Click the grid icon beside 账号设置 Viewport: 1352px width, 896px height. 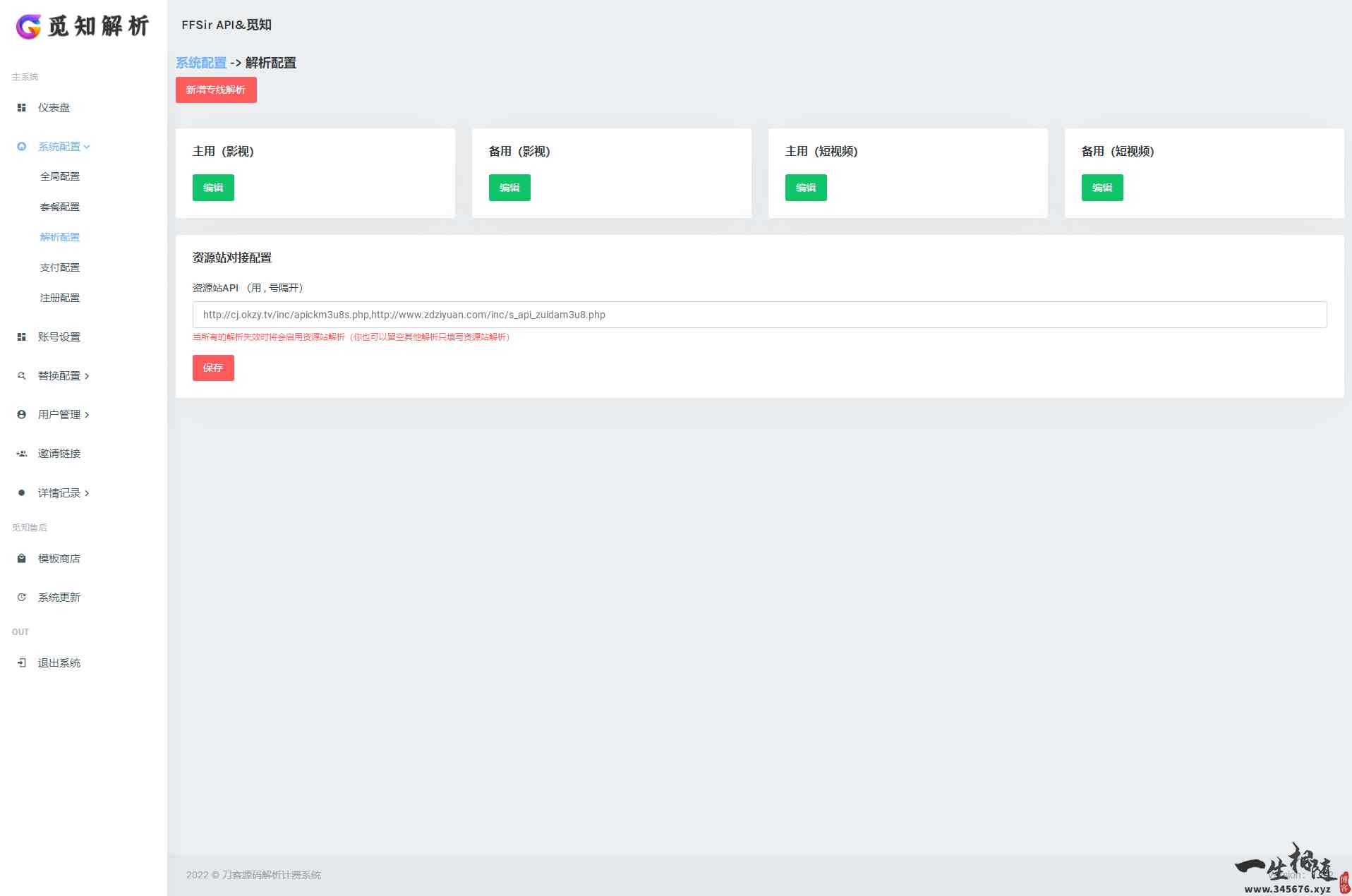tap(21, 337)
